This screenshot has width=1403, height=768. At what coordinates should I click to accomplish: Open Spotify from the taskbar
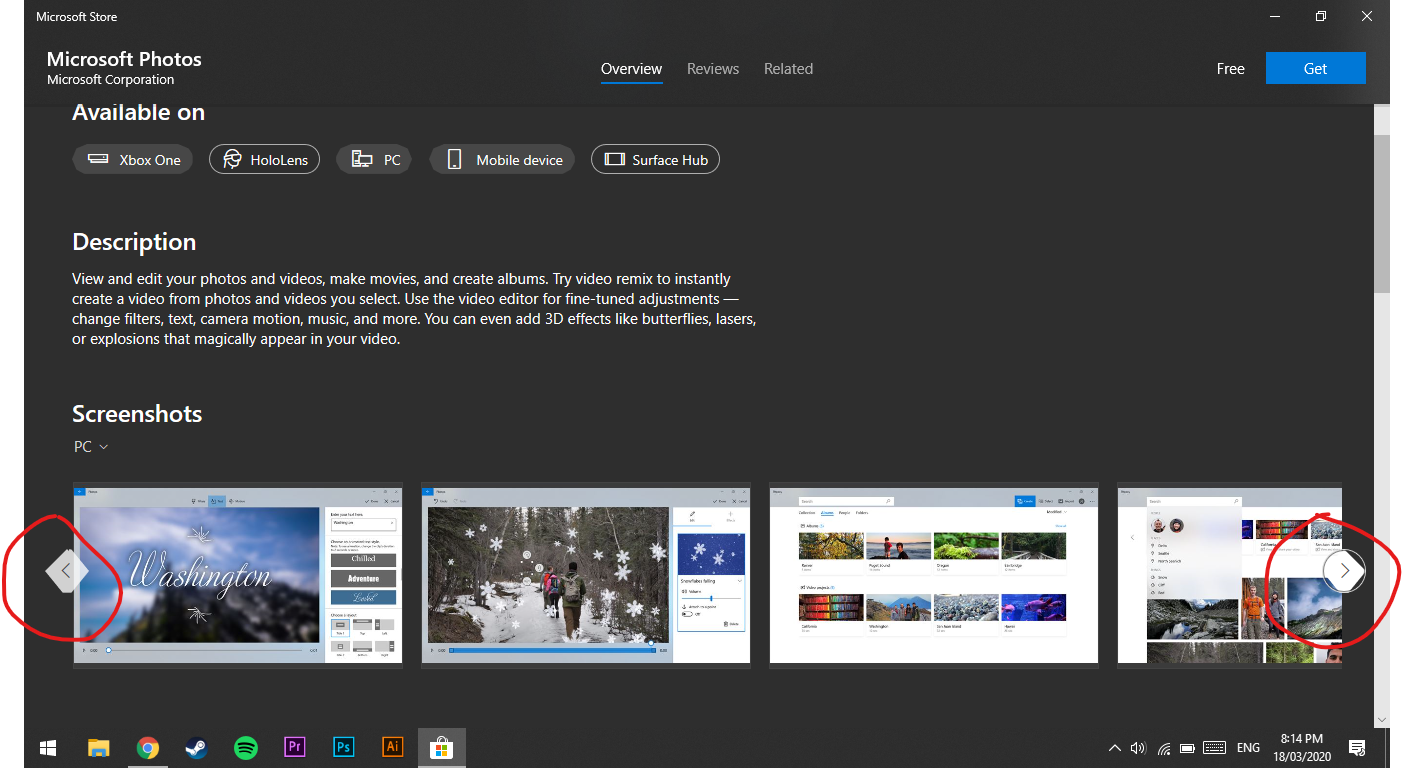tap(245, 747)
